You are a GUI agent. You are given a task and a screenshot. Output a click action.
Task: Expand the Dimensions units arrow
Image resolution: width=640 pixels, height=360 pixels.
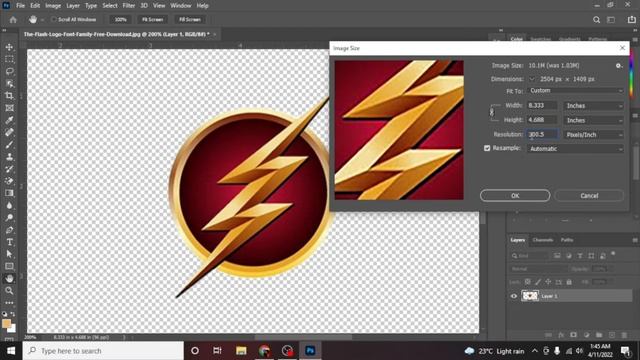[531, 79]
